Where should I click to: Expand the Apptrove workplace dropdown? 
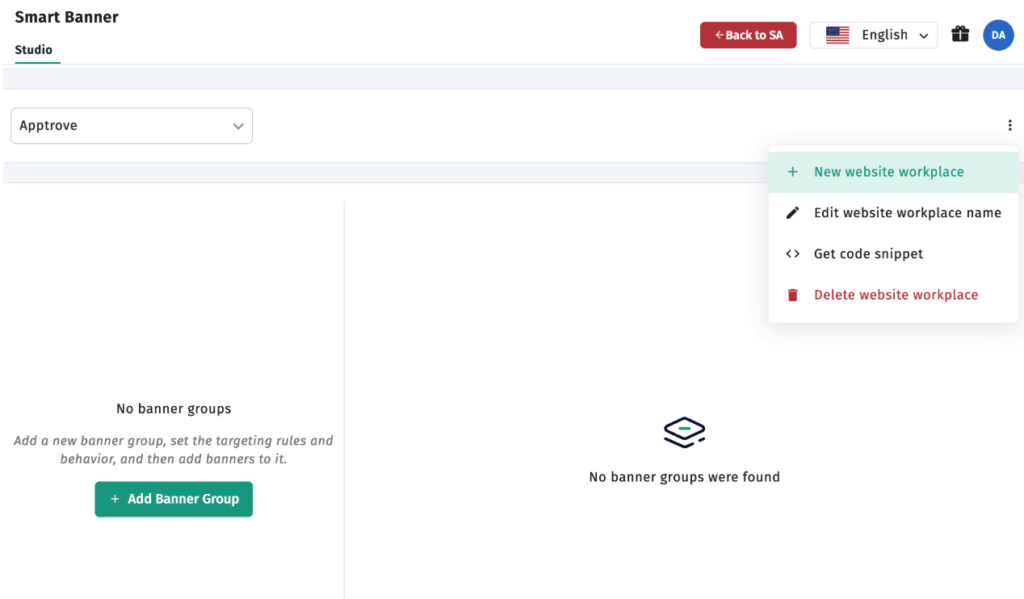coord(131,125)
